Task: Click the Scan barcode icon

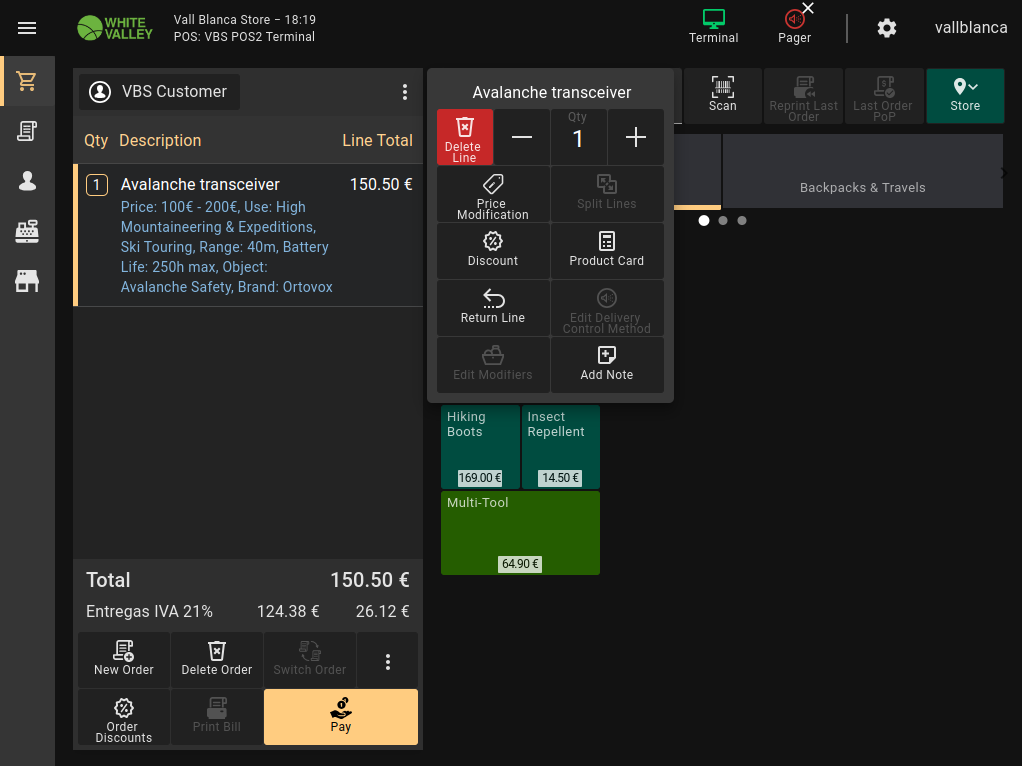Action: click(x=722, y=95)
